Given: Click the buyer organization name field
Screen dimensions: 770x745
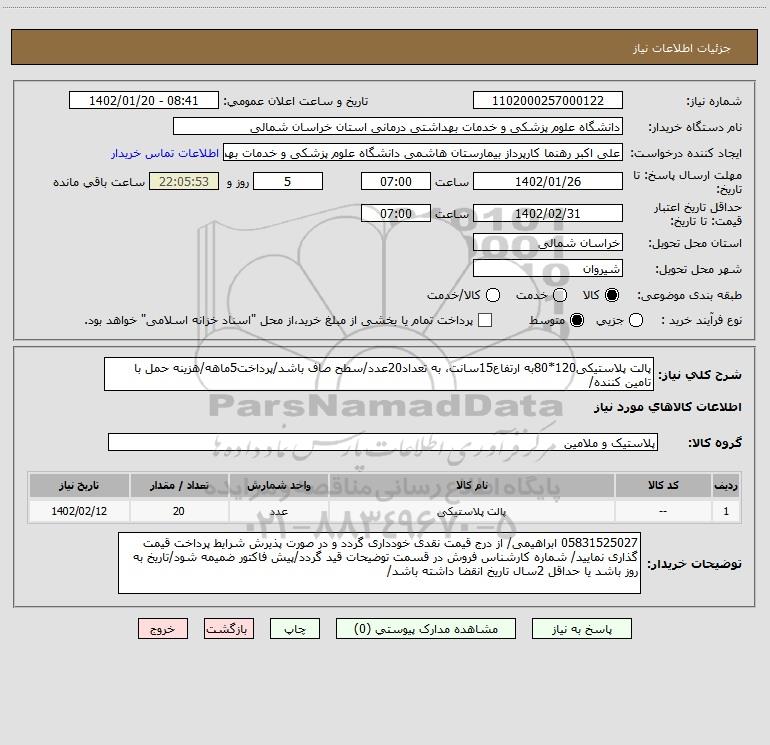Looking at the screenshot, I should click(398, 126).
